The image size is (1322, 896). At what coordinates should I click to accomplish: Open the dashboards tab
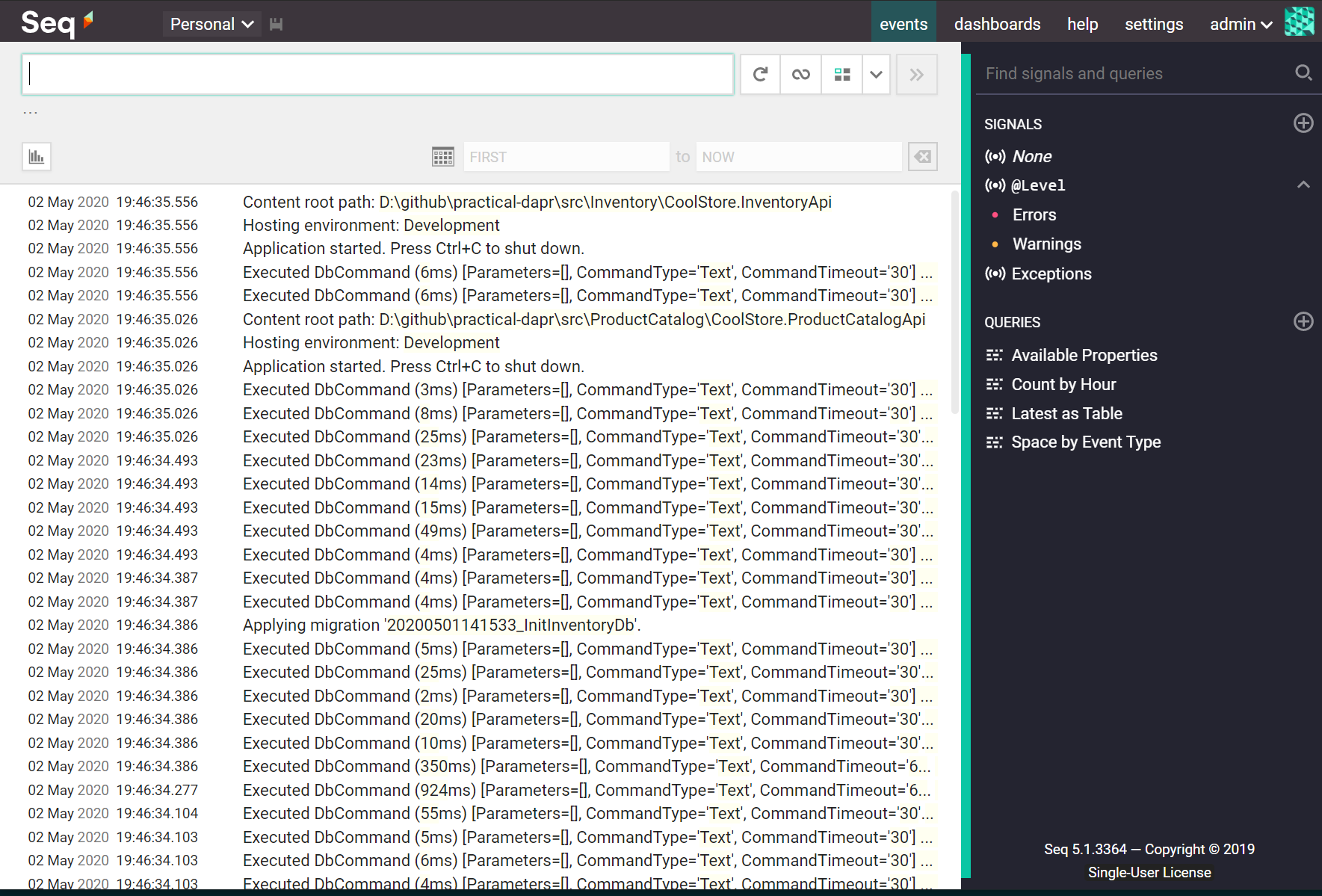click(997, 24)
